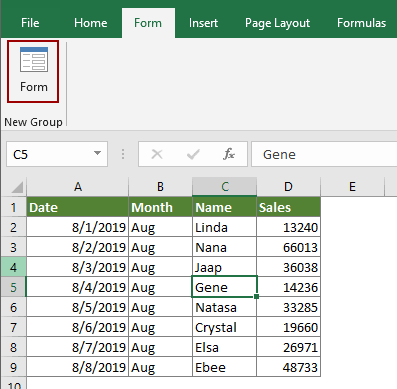
Task: Select the sales value 66013
Action: 288,247
